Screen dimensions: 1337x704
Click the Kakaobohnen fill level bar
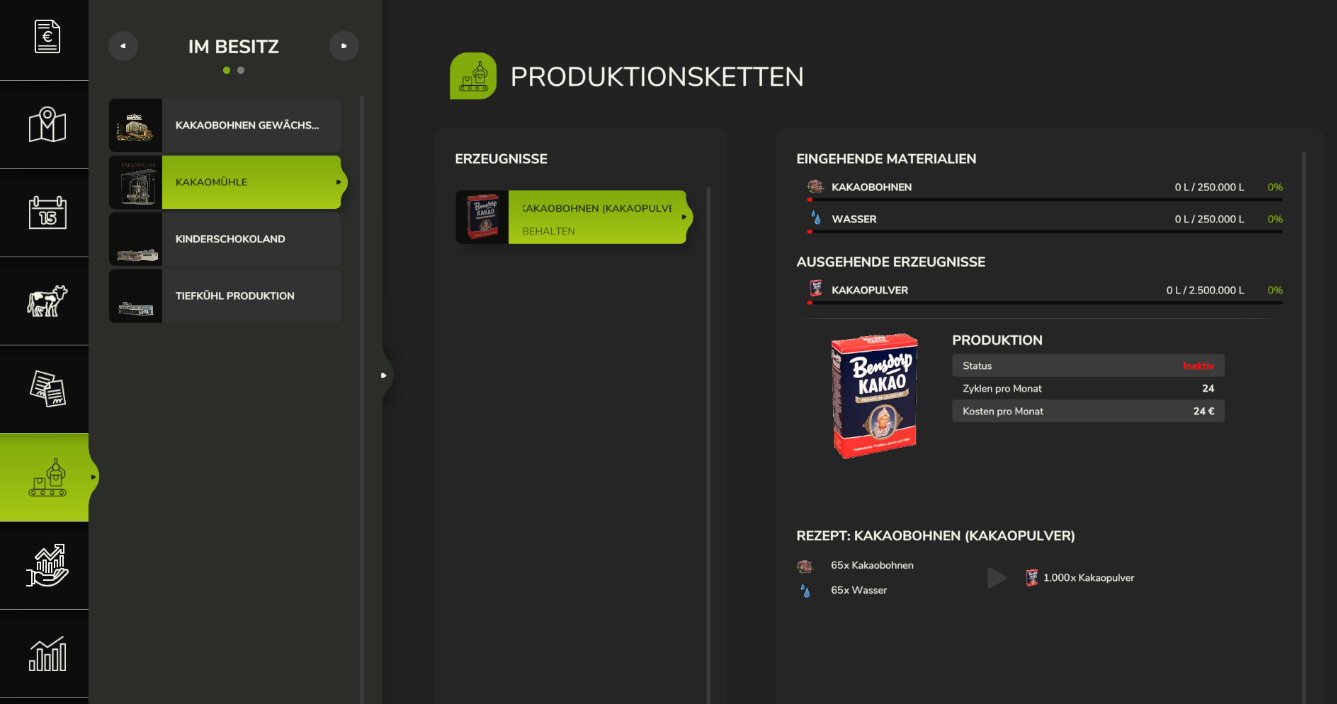(1044, 200)
